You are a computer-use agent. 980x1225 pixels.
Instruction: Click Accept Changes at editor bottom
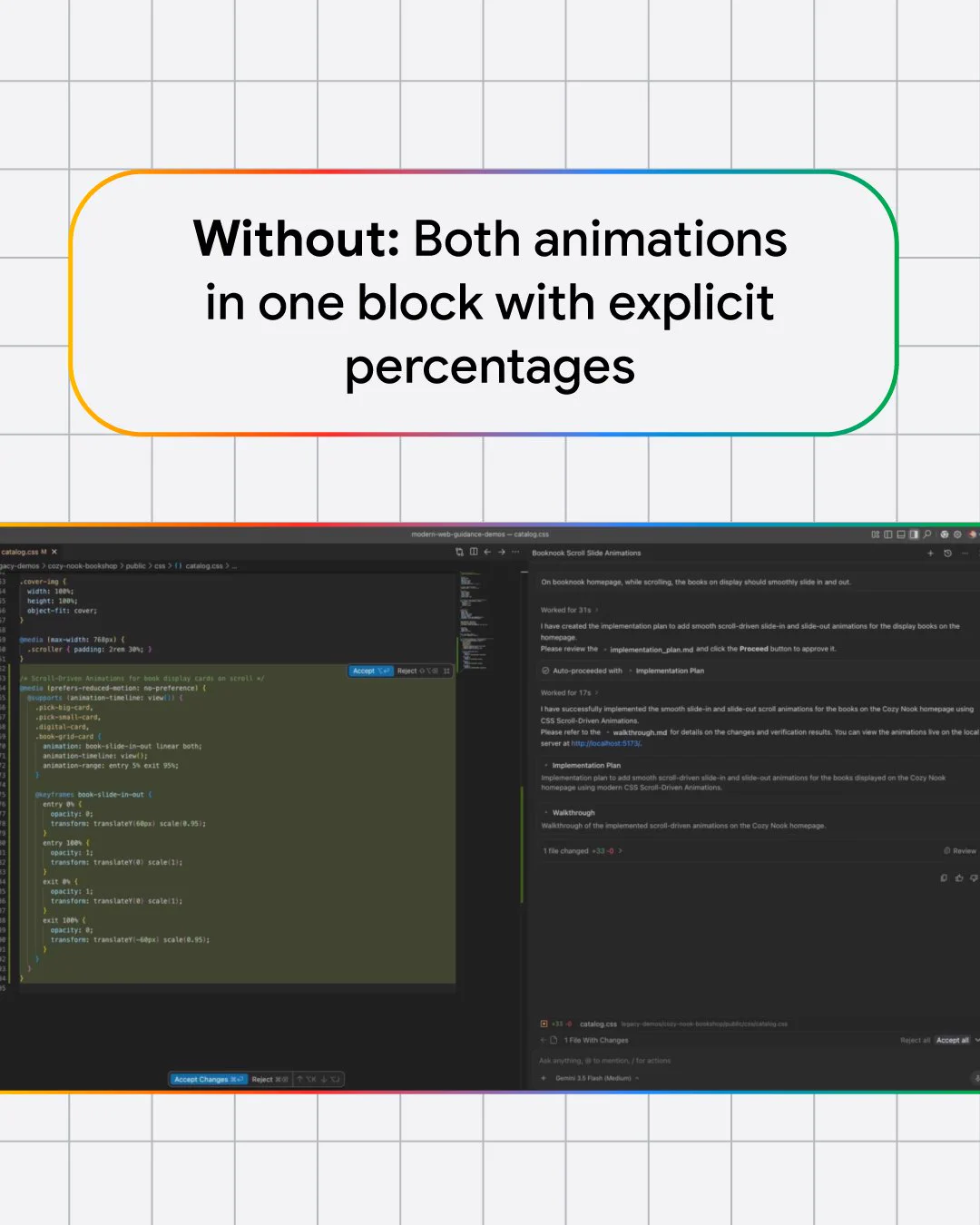pyautogui.click(x=209, y=1079)
